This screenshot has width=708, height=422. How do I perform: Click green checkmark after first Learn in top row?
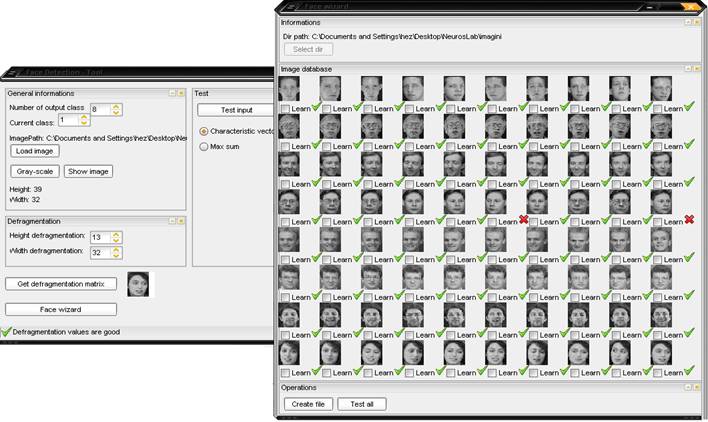click(x=317, y=107)
